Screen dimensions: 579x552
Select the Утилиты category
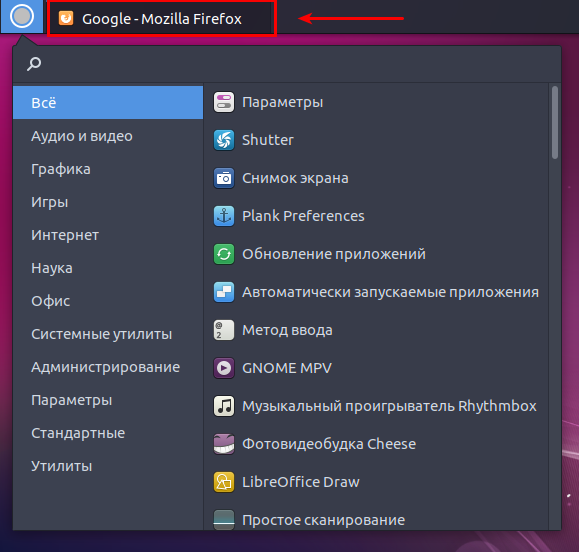point(108,466)
